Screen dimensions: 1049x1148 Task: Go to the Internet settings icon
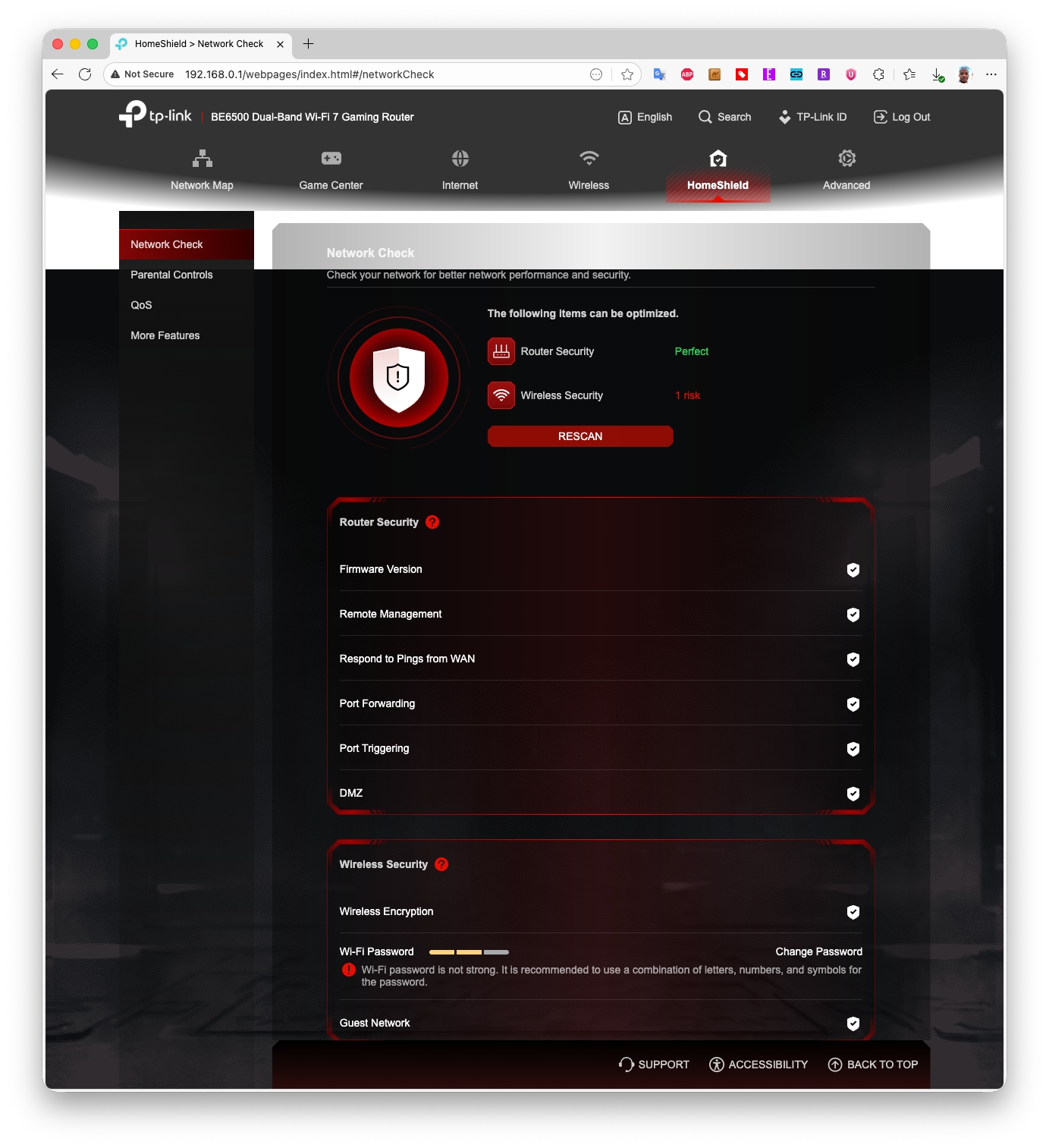(x=460, y=159)
